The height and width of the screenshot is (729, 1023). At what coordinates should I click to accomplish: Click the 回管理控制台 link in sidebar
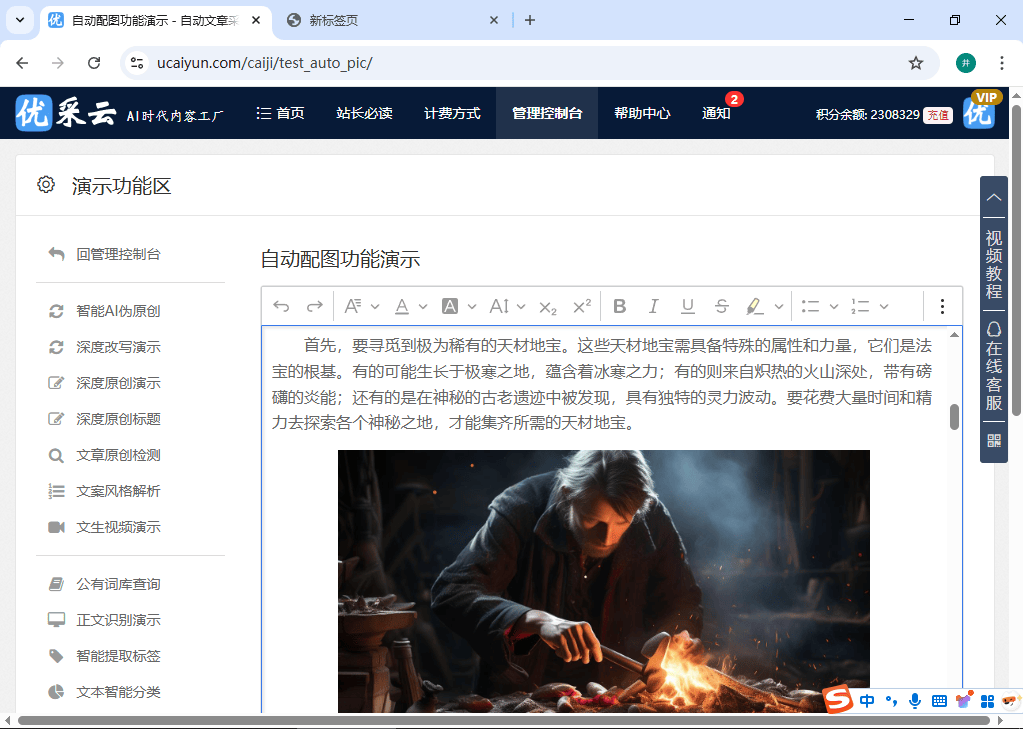click(113, 254)
